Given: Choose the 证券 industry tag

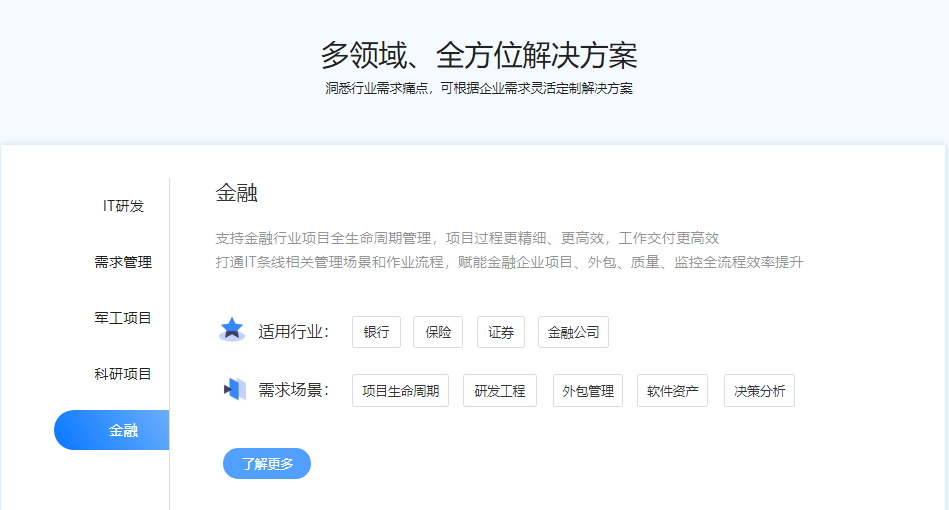Looking at the screenshot, I should (501, 332).
